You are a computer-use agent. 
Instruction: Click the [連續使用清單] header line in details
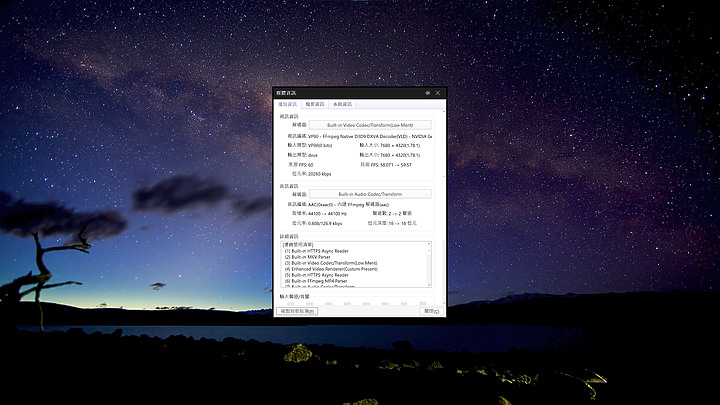click(x=302, y=245)
